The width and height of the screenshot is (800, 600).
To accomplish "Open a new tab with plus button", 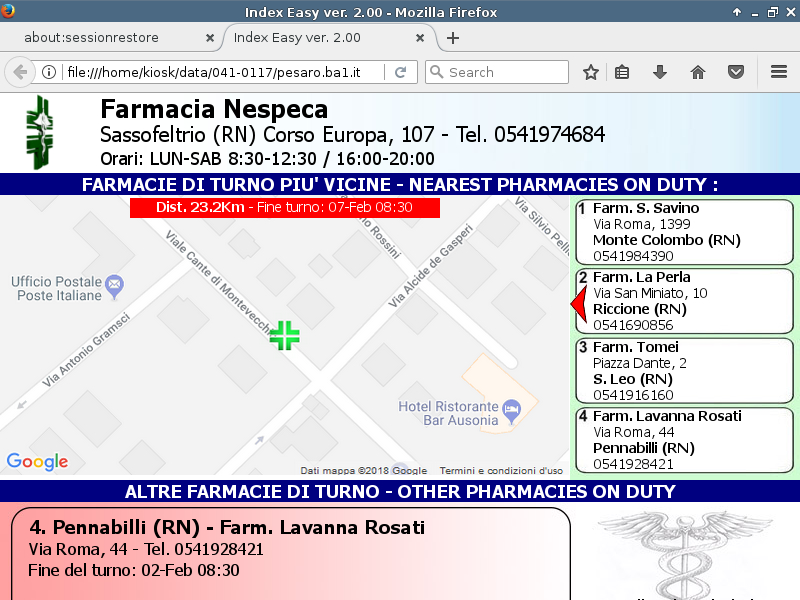I will 453,38.
